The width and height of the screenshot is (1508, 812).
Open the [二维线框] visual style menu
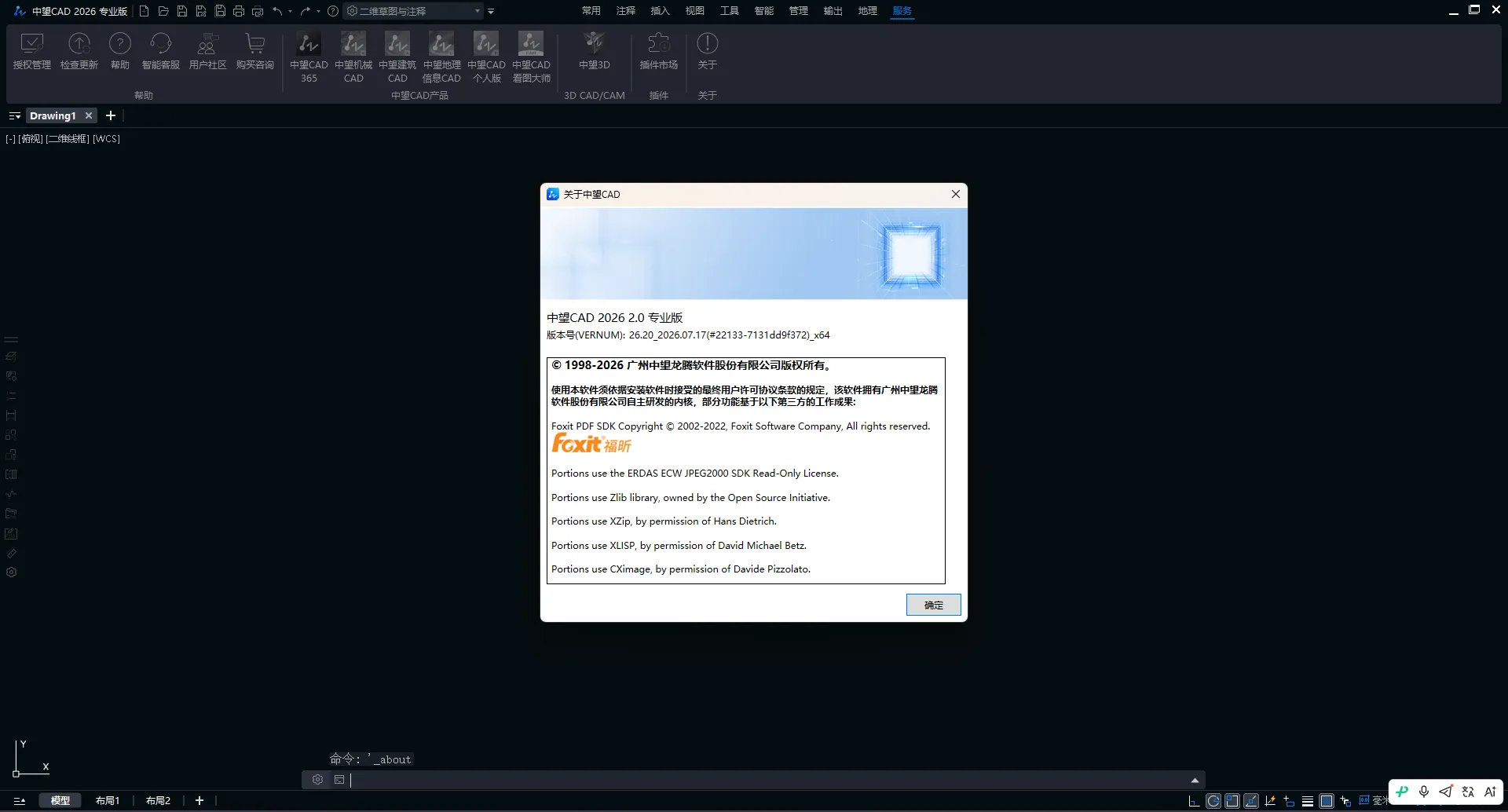pos(68,139)
